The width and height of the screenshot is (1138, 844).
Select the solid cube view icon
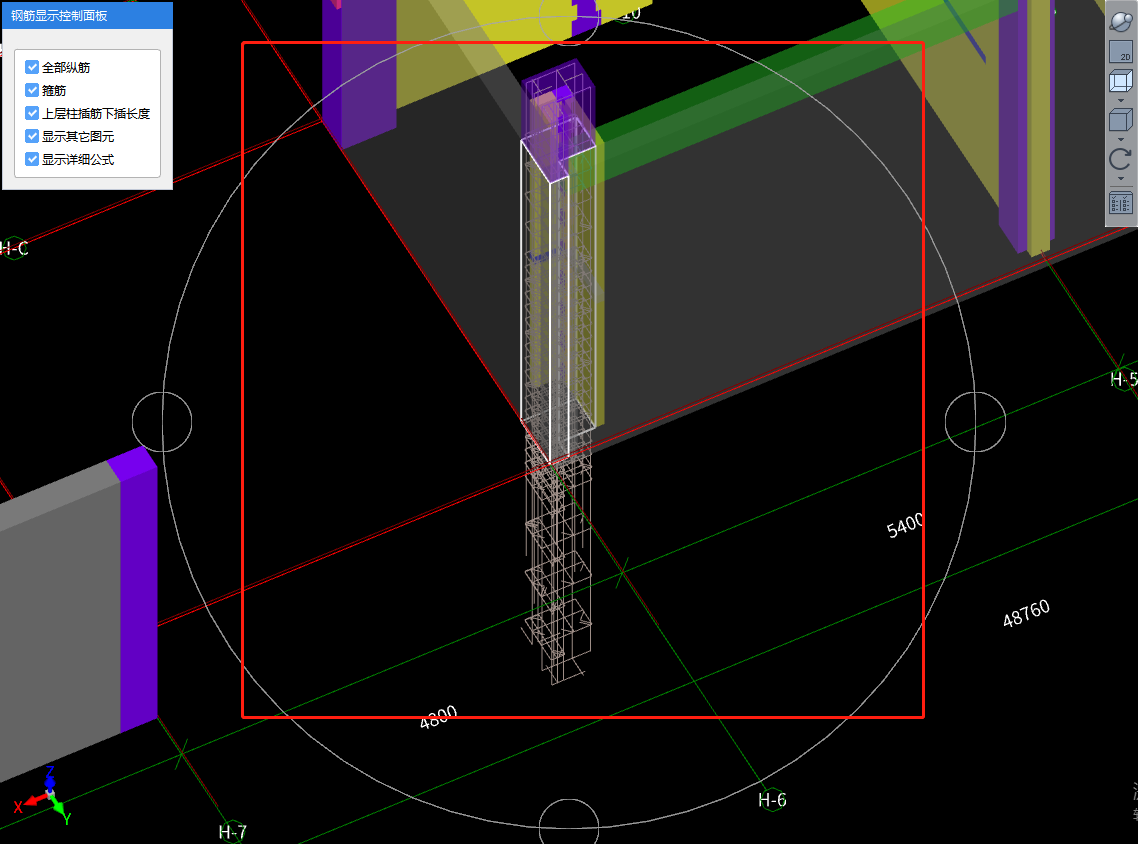point(1121,120)
